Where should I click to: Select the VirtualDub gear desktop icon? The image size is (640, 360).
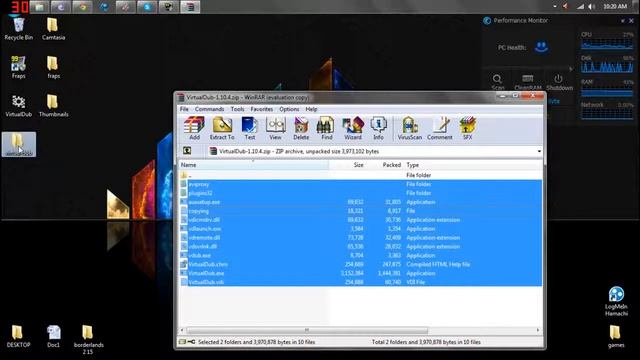(x=18, y=105)
